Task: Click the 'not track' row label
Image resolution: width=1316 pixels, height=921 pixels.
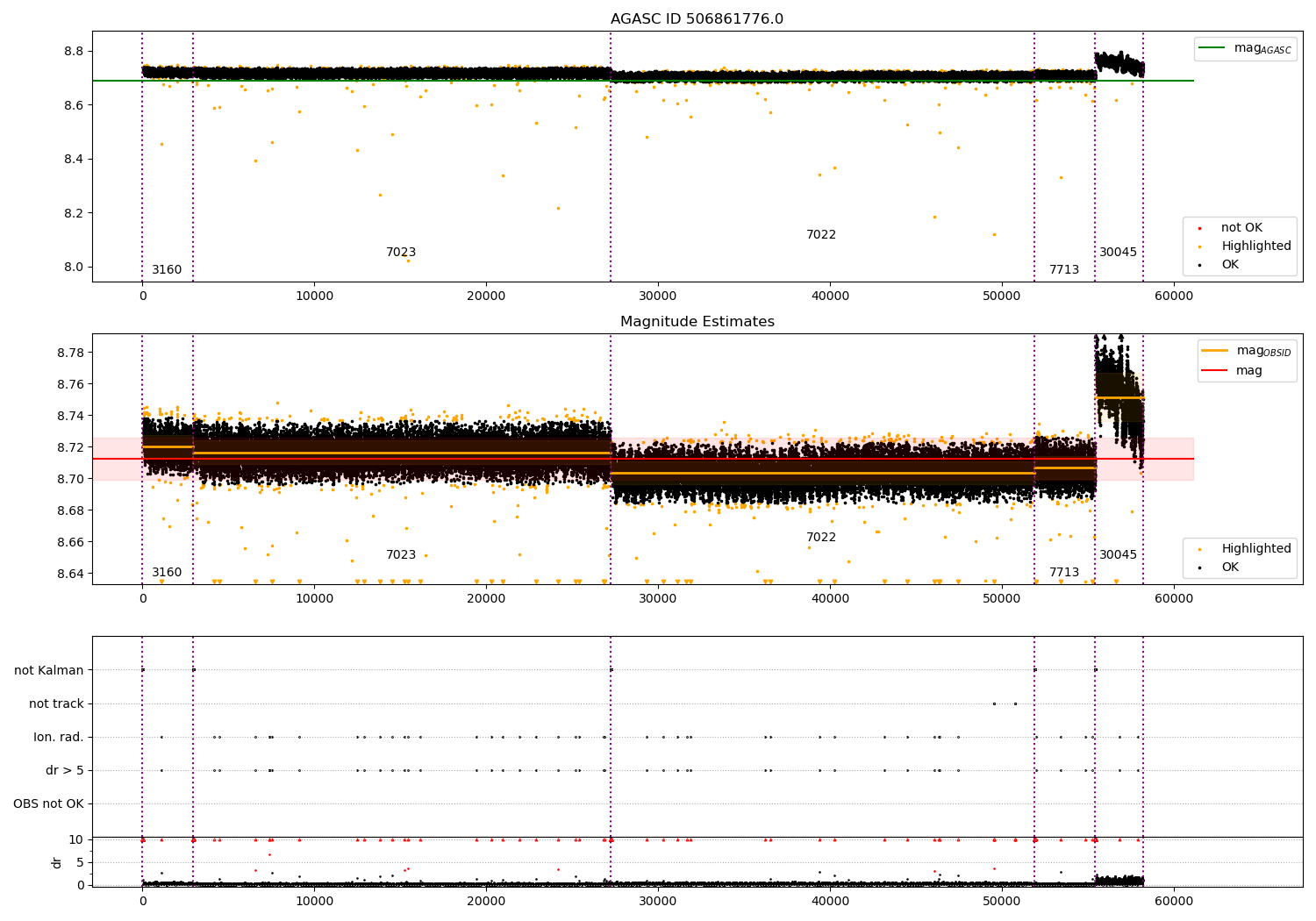Action: 56,704
